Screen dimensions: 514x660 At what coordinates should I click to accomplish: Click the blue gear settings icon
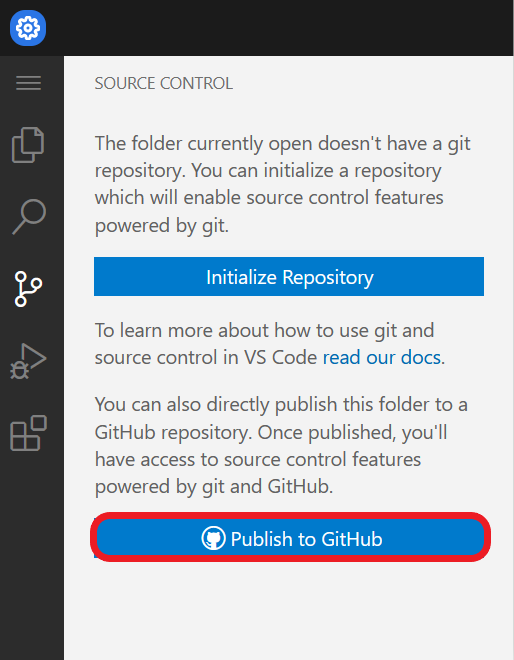coord(28,28)
